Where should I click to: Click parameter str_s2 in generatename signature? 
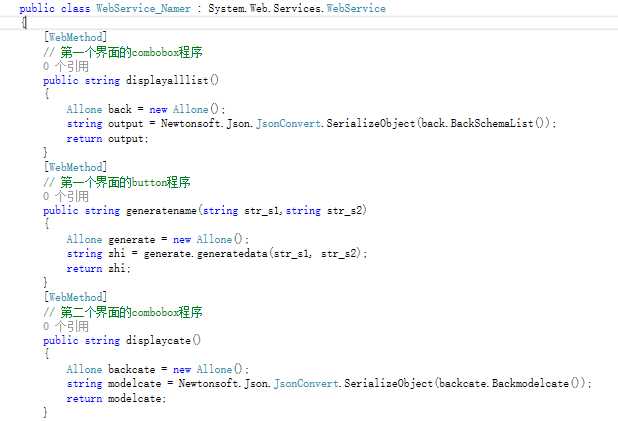(x=344, y=210)
